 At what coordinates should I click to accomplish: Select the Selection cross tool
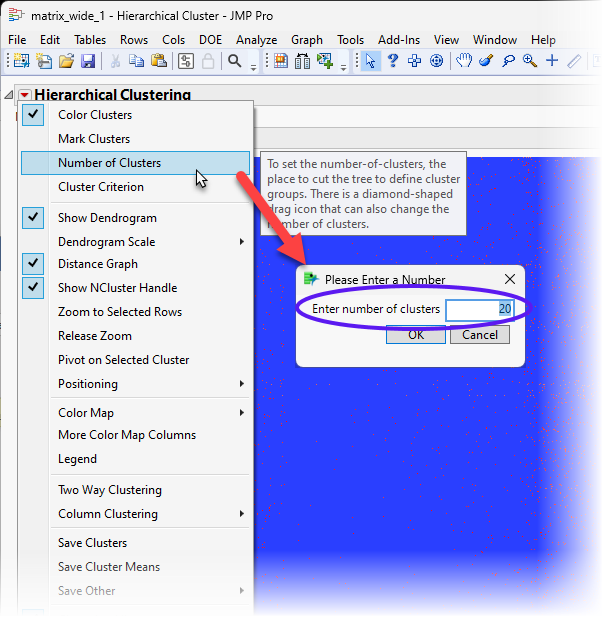[x=414, y=61]
